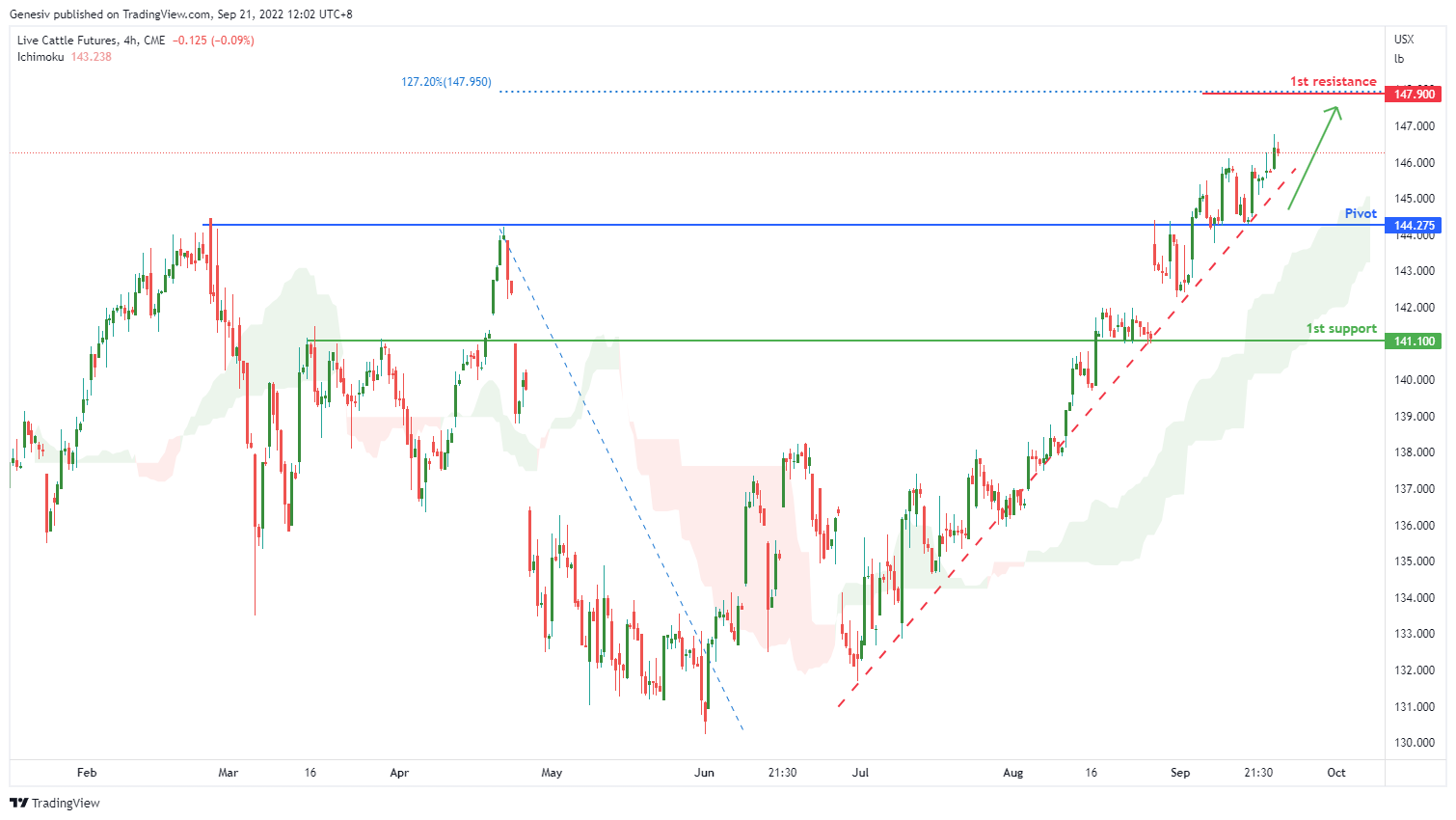Click the Ichimoku value 143.238
Screen dimensions: 1456x820
(91, 57)
